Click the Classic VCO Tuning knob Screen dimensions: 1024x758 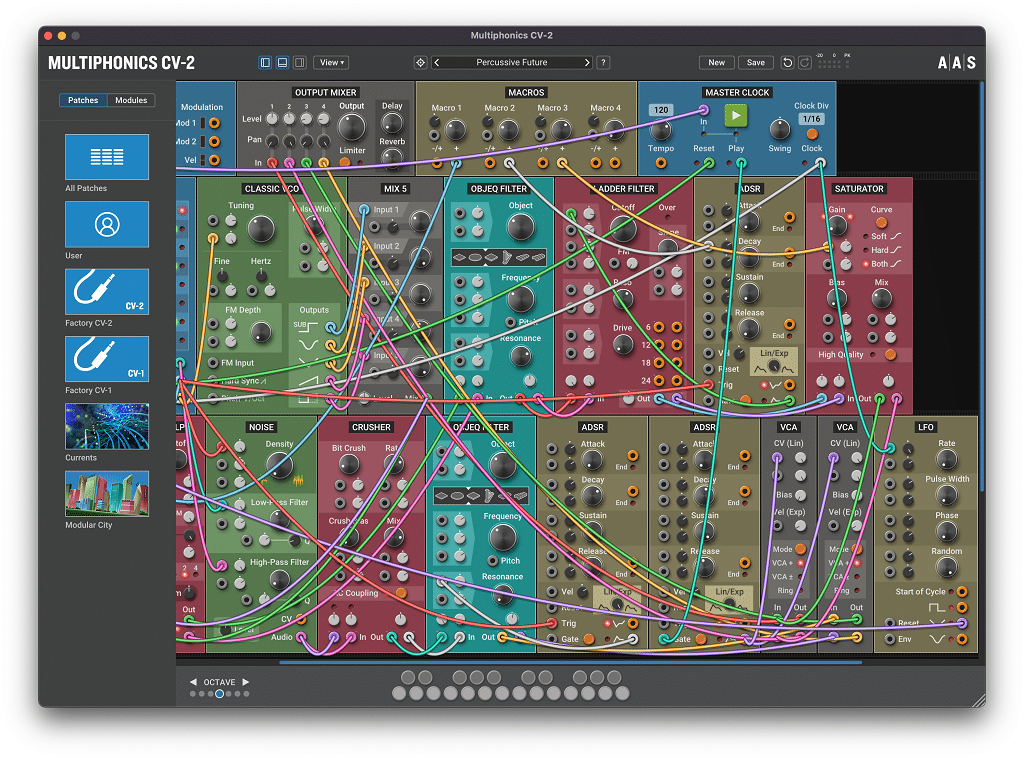click(260, 229)
